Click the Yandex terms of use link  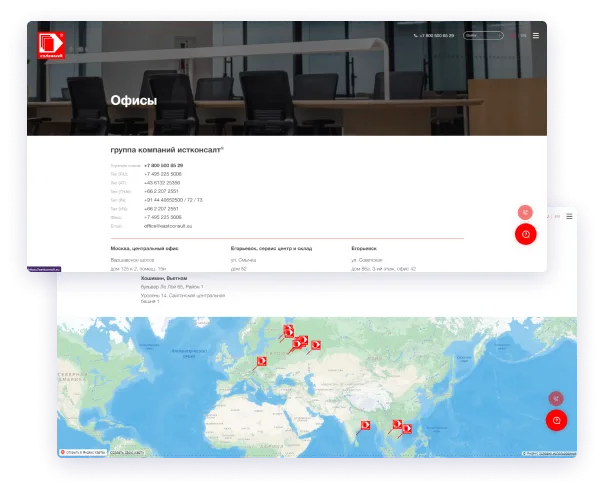pyautogui.click(x=557, y=454)
